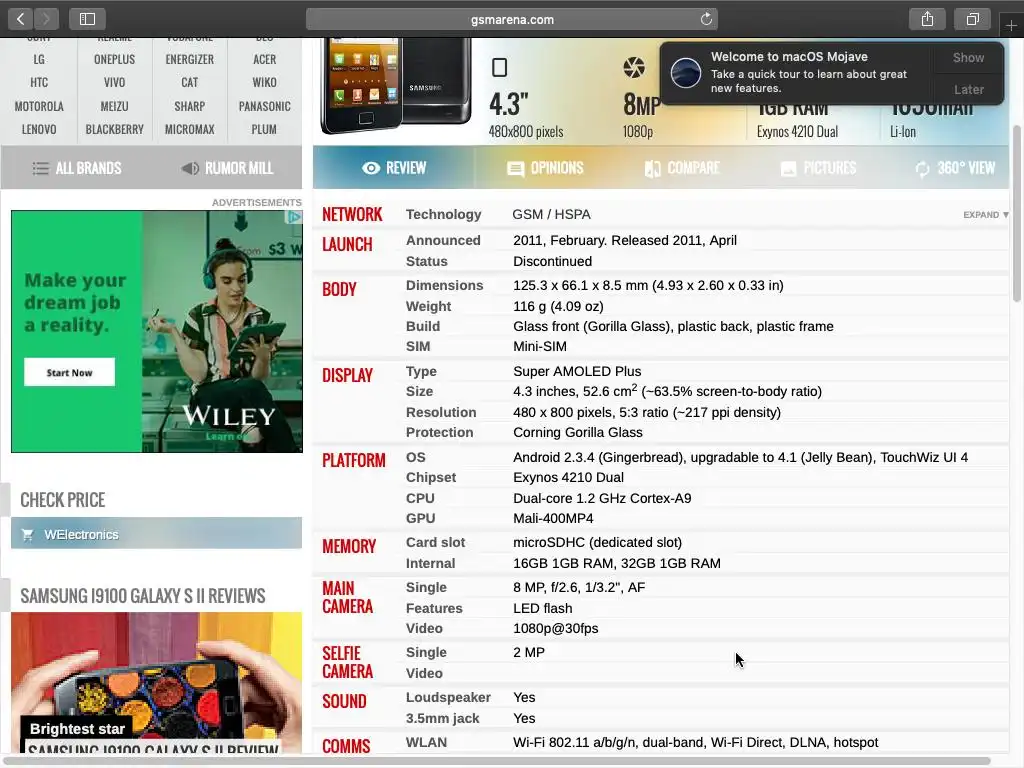This screenshot has width=1024, height=768.
Task: Click the Safari forward arrow
Action: [46, 19]
